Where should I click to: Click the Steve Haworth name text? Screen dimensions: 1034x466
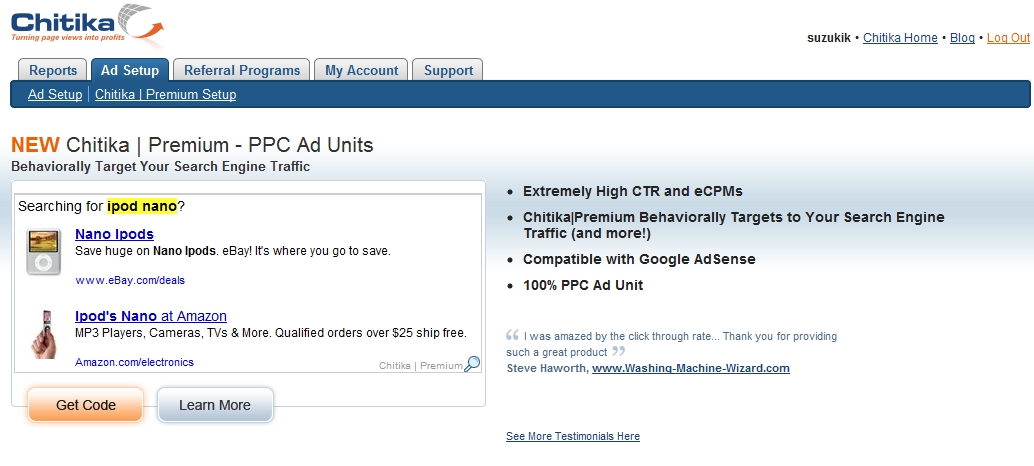click(546, 368)
